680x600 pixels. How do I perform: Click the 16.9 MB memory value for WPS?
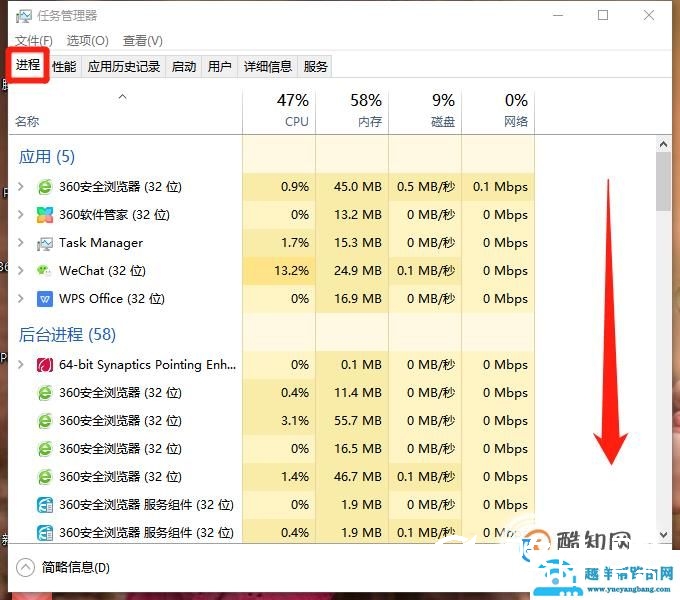[x=358, y=299]
